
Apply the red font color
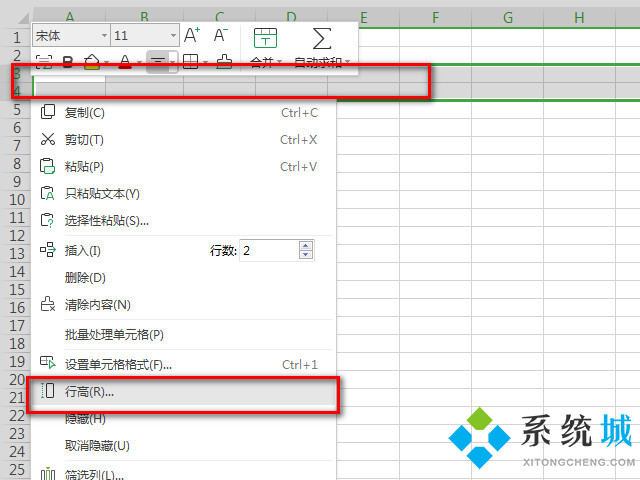[125, 62]
